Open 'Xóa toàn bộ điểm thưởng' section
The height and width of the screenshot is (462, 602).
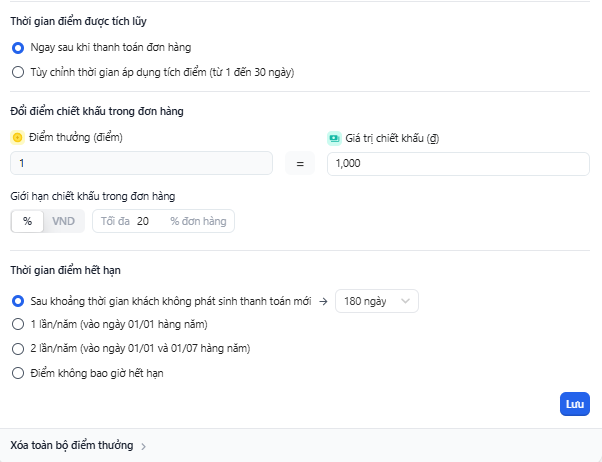pyautogui.click(x=71, y=445)
